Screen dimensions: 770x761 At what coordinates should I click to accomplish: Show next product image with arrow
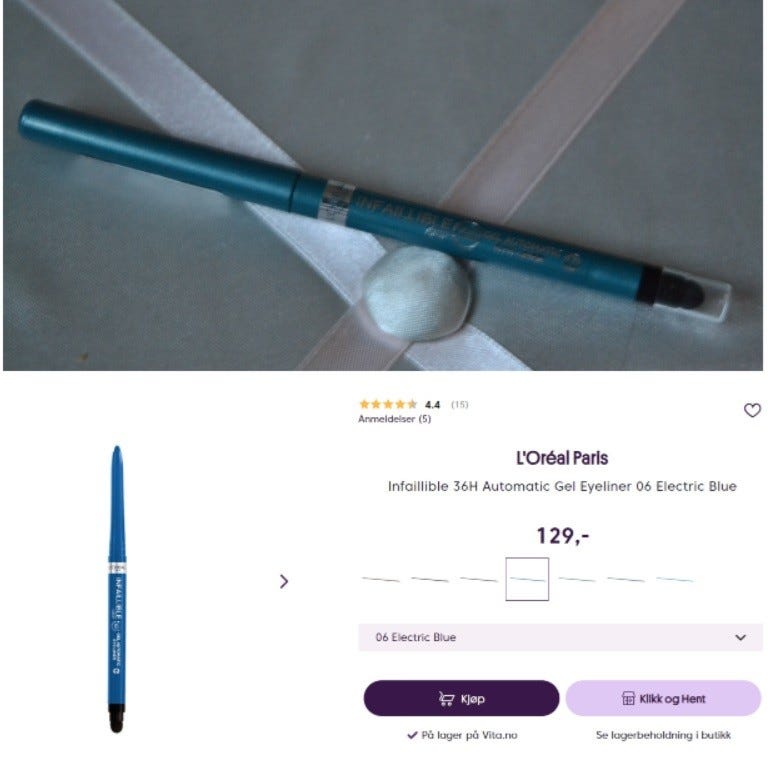point(284,581)
